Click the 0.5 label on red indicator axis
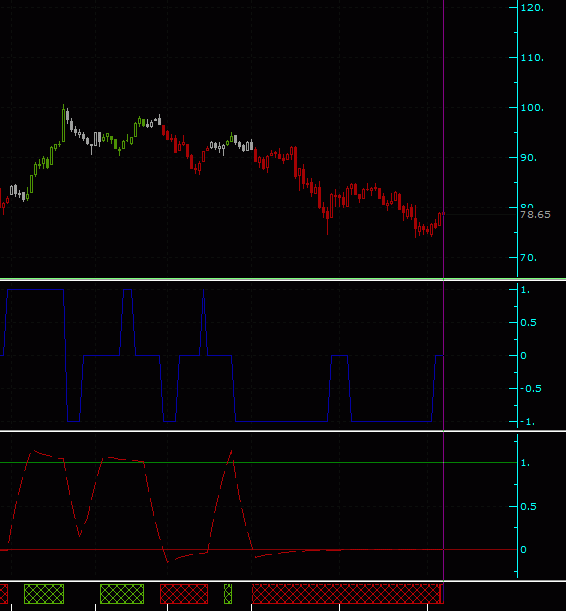This screenshot has width=566, height=611. (x=529, y=507)
